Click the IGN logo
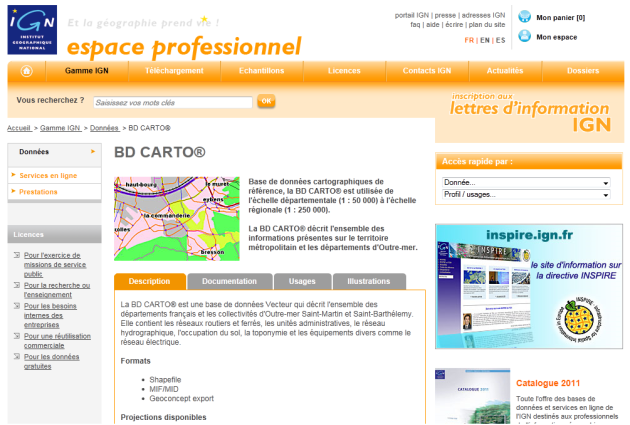Image resolution: width=630 pixels, height=425 pixels. (x=32, y=30)
